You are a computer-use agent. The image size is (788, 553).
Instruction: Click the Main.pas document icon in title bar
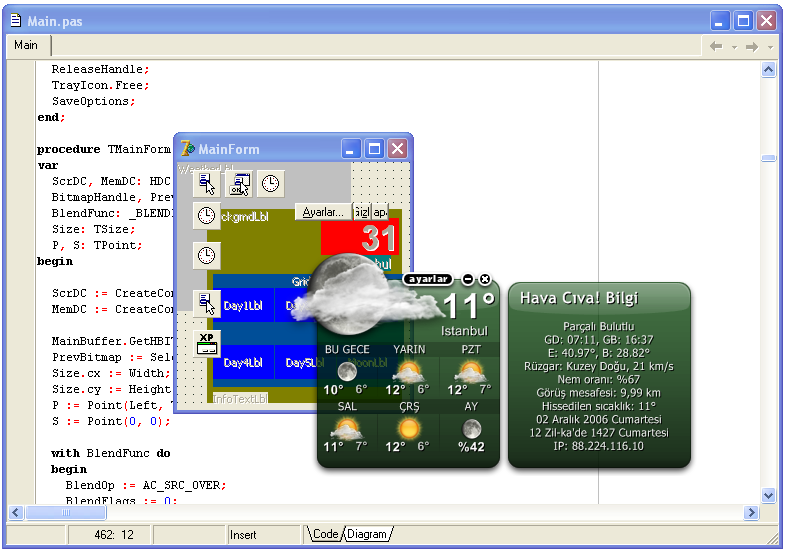click(16, 21)
